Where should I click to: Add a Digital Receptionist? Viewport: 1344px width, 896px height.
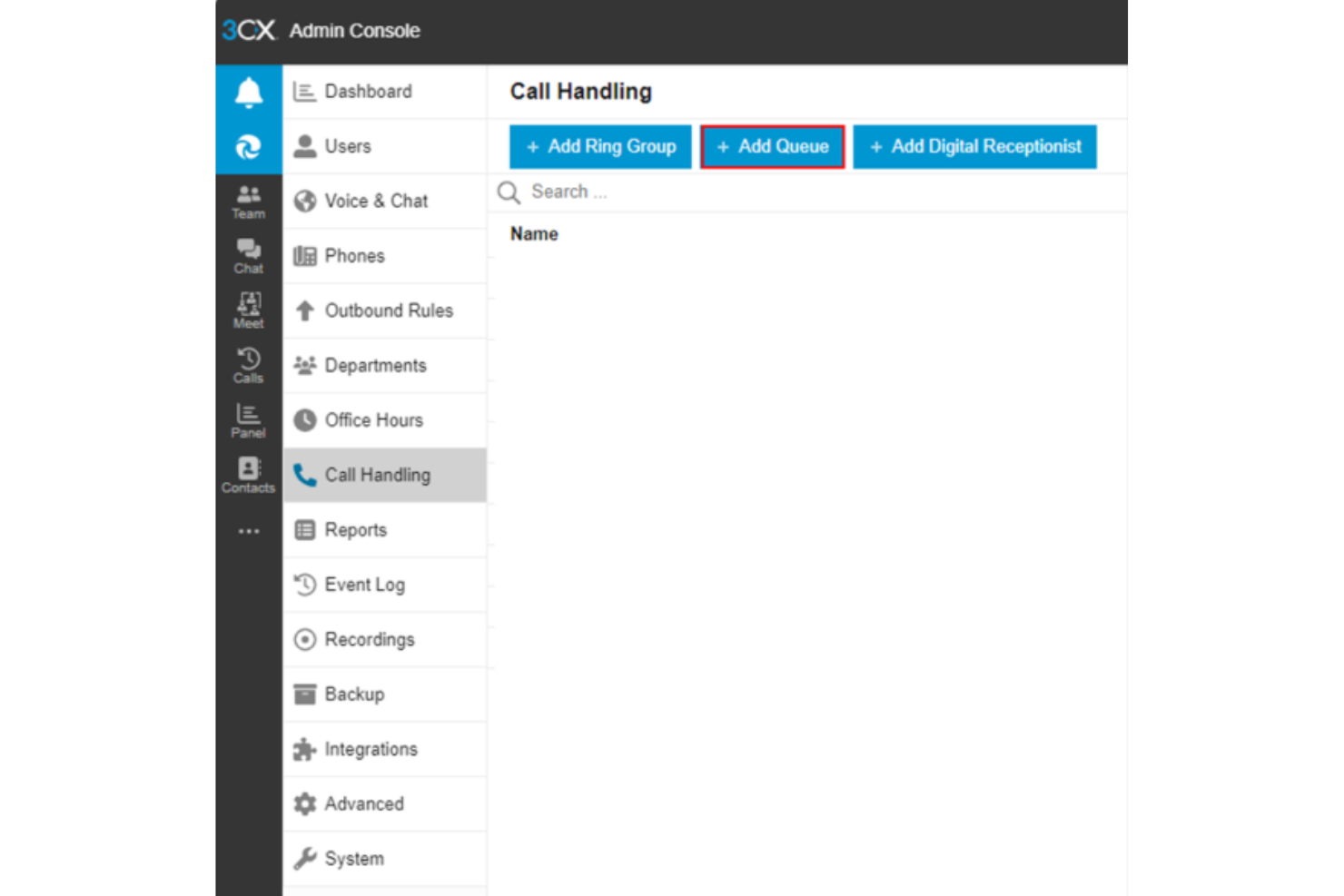coord(974,146)
